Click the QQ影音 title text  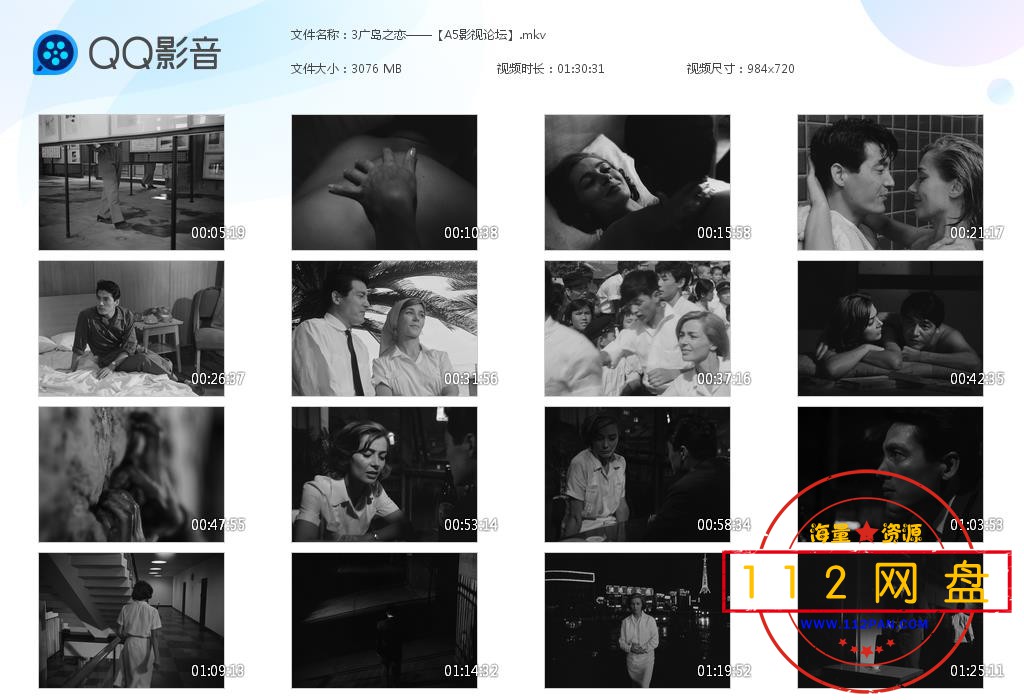[155, 53]
